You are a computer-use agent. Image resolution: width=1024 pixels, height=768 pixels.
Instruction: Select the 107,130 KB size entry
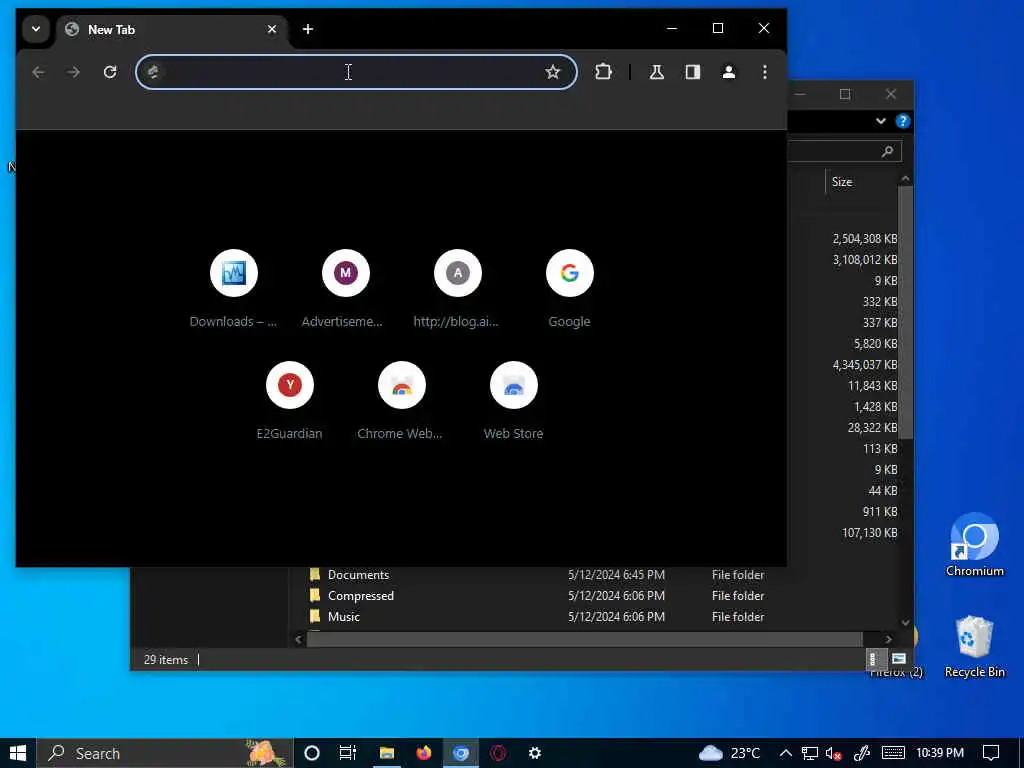tap(869, 533)
